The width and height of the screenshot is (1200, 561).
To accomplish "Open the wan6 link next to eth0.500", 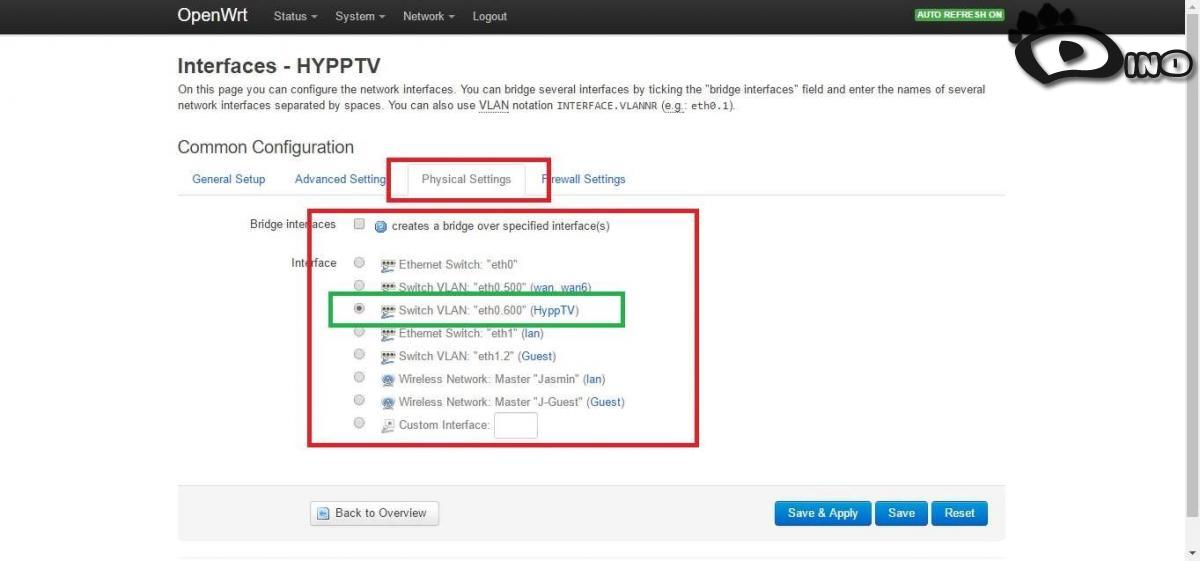I will pos(576,288).
